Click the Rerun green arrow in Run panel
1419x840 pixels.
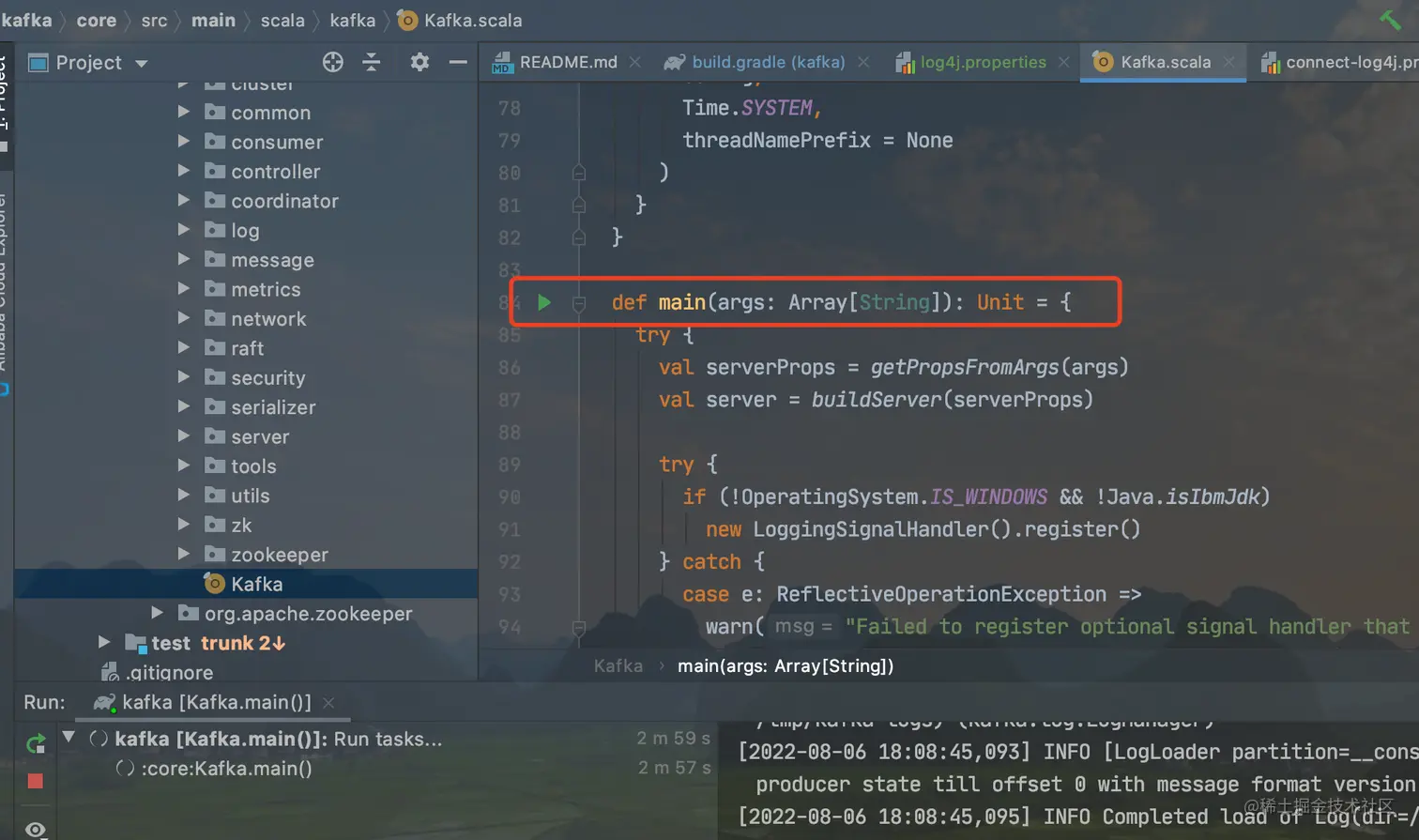pos(36,744)
